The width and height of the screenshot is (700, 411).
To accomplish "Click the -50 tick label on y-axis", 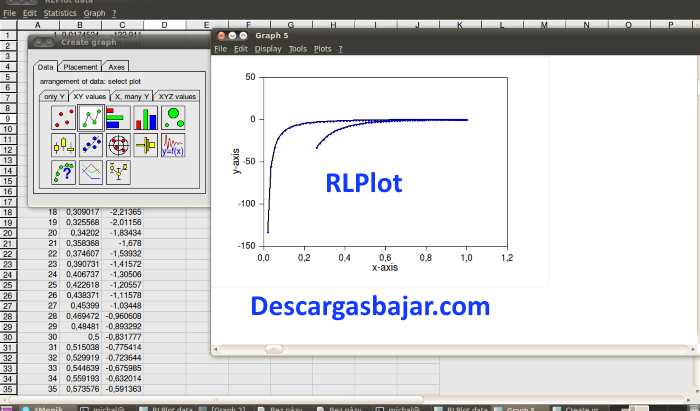I will click(x=249, y=162).
